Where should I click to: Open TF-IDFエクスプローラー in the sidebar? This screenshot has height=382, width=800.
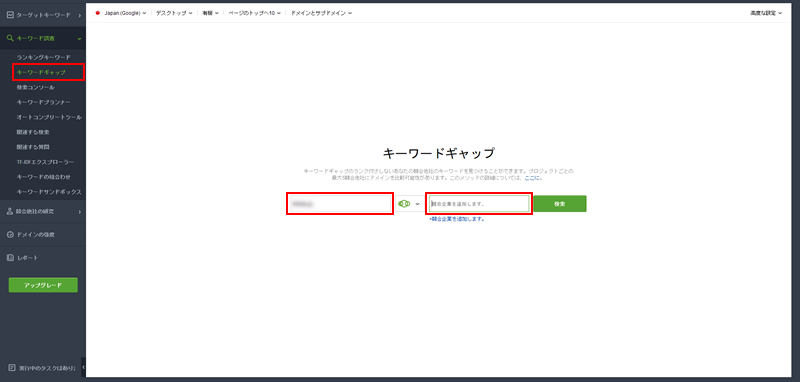tap(45, 162)
